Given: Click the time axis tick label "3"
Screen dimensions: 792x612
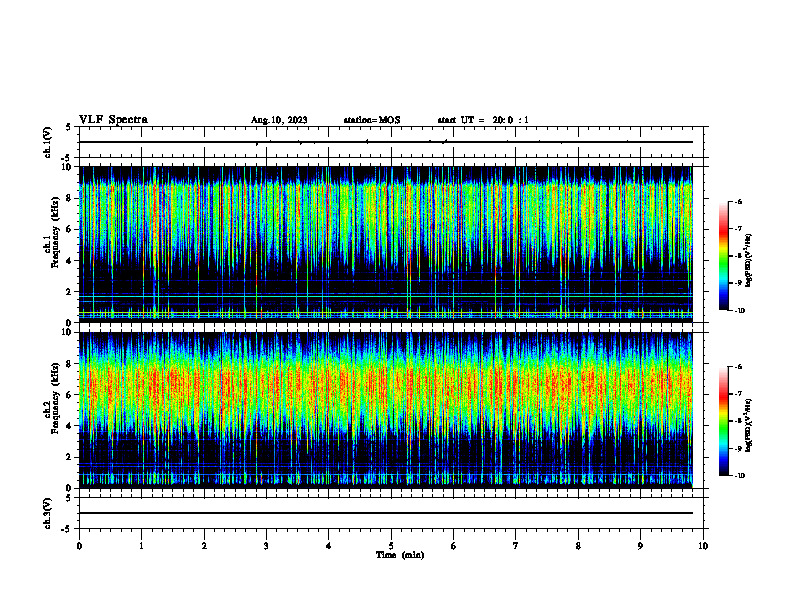Looking at the screenshot, I should (x=266, y=546).
